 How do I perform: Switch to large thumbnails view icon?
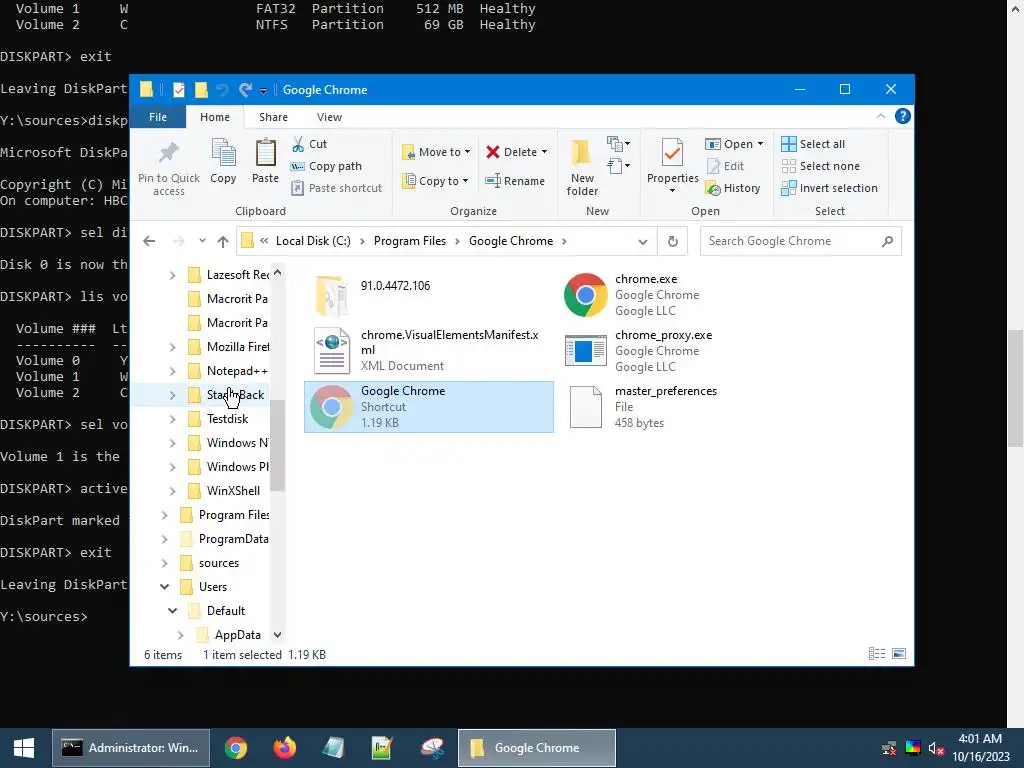[x=899, y=653]
